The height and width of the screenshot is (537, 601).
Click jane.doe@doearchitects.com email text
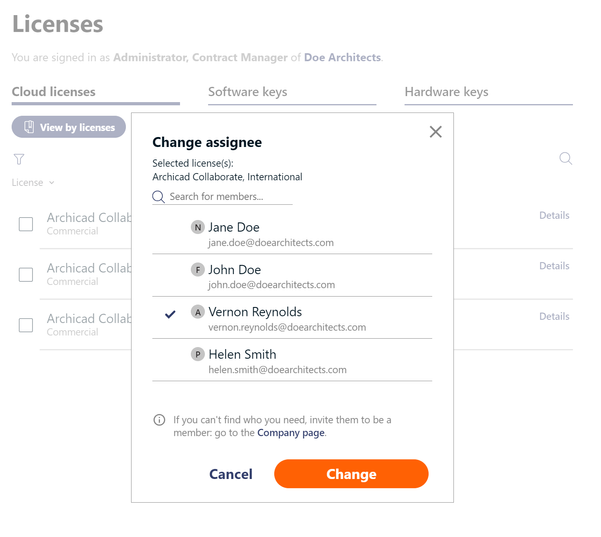[271, 243]
